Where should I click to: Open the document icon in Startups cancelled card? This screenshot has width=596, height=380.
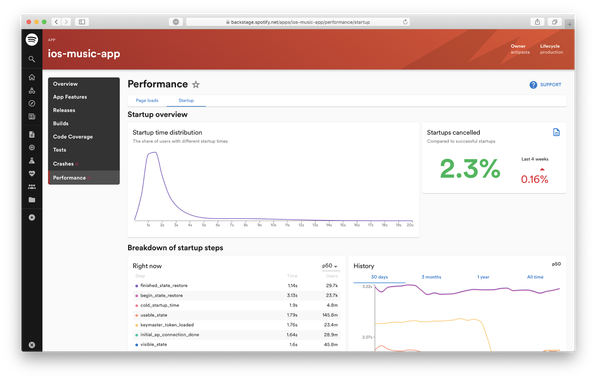point(556,132)
